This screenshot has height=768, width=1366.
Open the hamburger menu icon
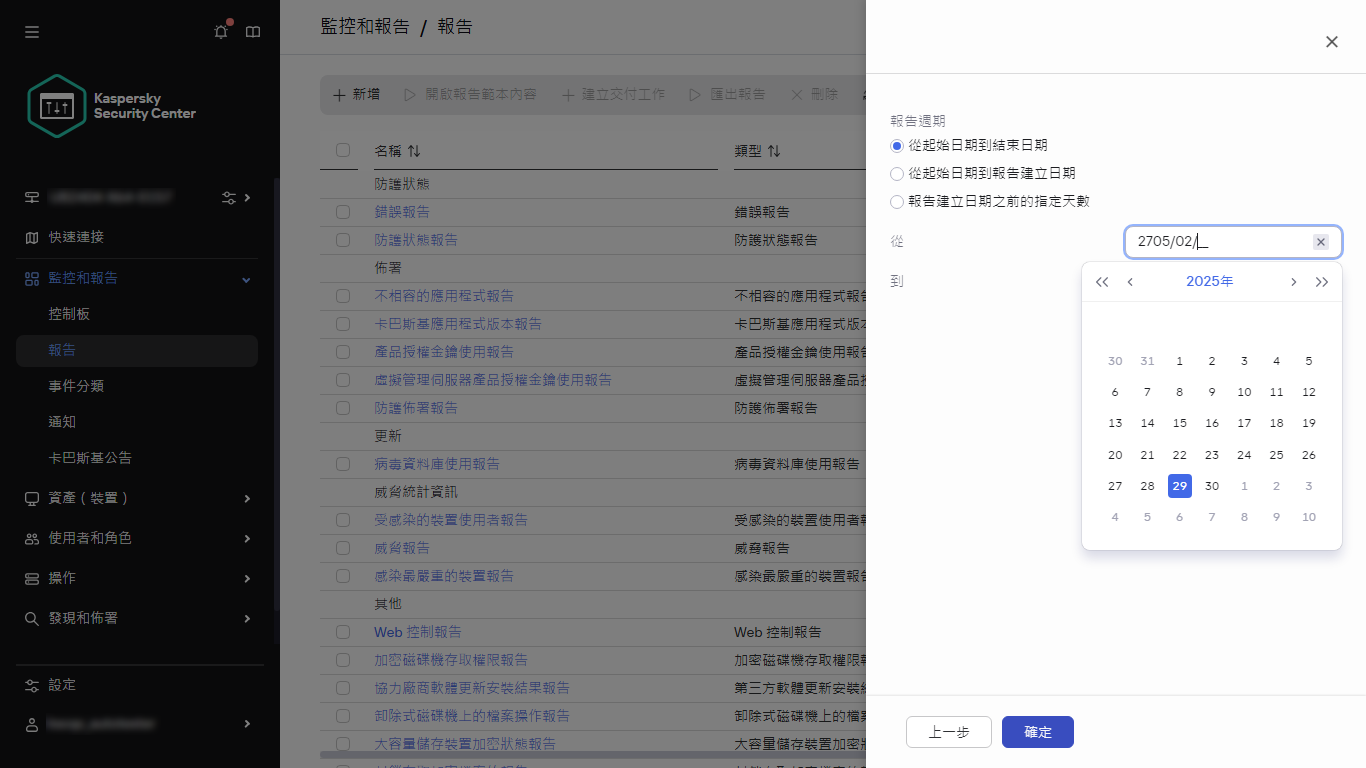pyautogui.click(x=31, y=31)
